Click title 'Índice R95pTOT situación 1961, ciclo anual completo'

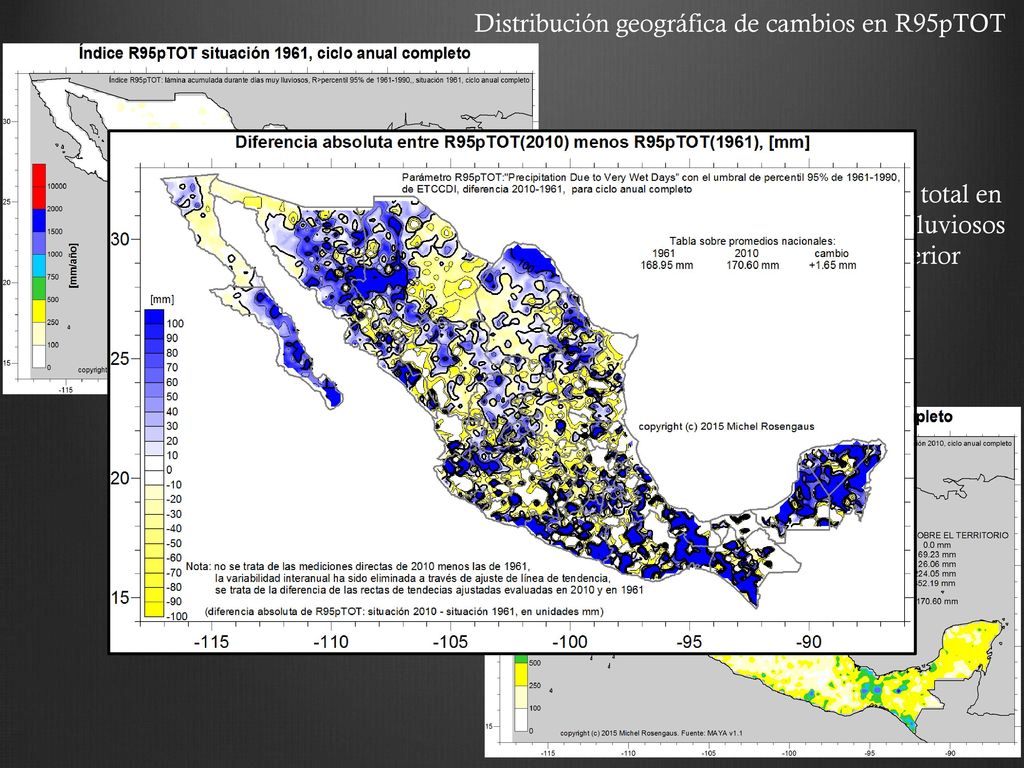274,53
